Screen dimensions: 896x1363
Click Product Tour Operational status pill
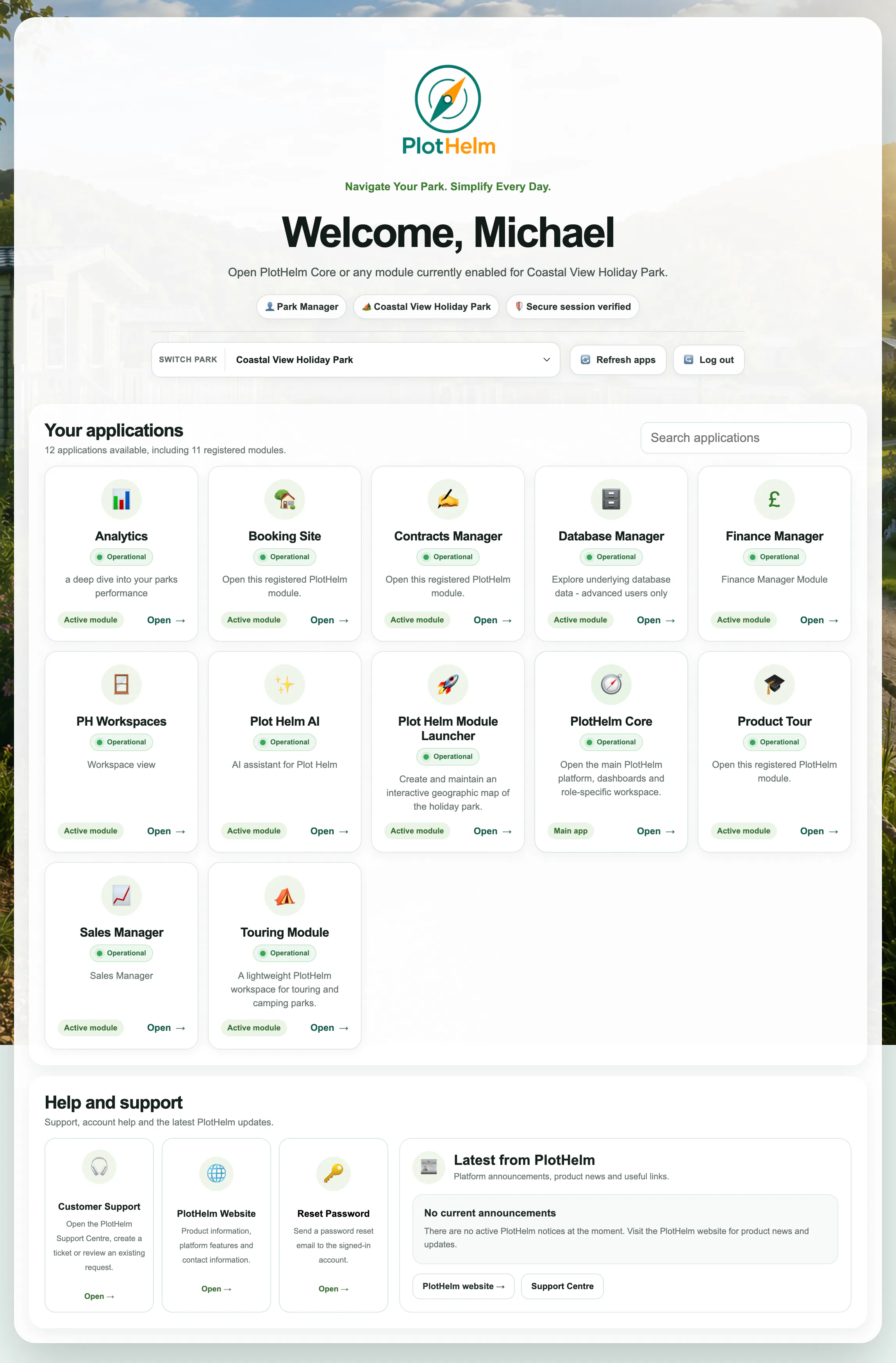tap(774, 742)
